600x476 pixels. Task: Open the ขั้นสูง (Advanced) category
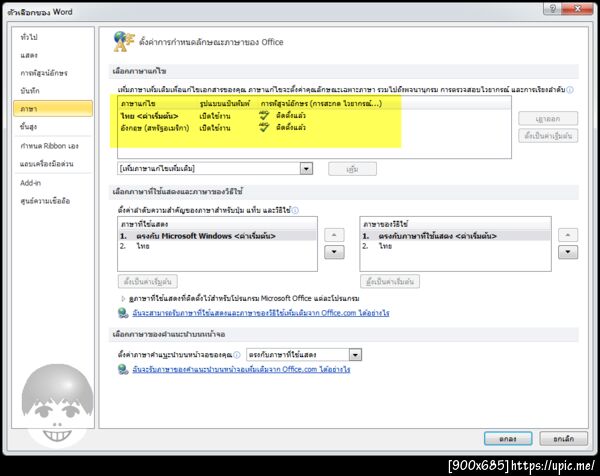pyautogui.click(x=29, y=127)
